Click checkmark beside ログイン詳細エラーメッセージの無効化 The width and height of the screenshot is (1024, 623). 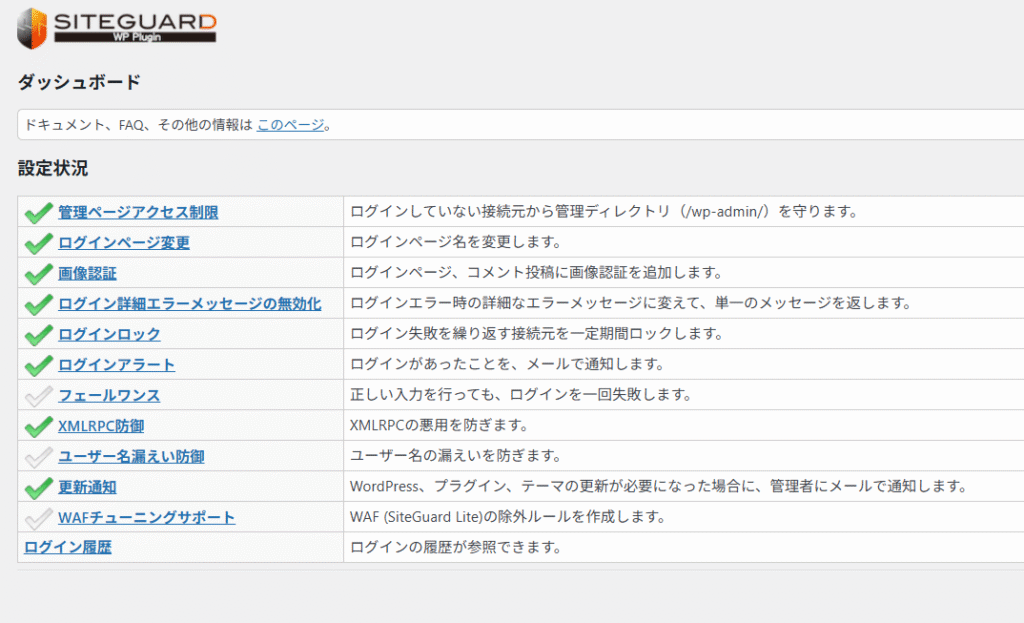point(39,304)
